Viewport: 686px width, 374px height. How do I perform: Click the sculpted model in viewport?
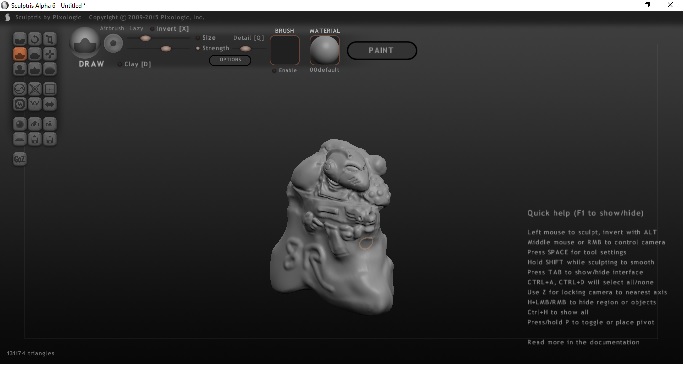tap(332, 227)
